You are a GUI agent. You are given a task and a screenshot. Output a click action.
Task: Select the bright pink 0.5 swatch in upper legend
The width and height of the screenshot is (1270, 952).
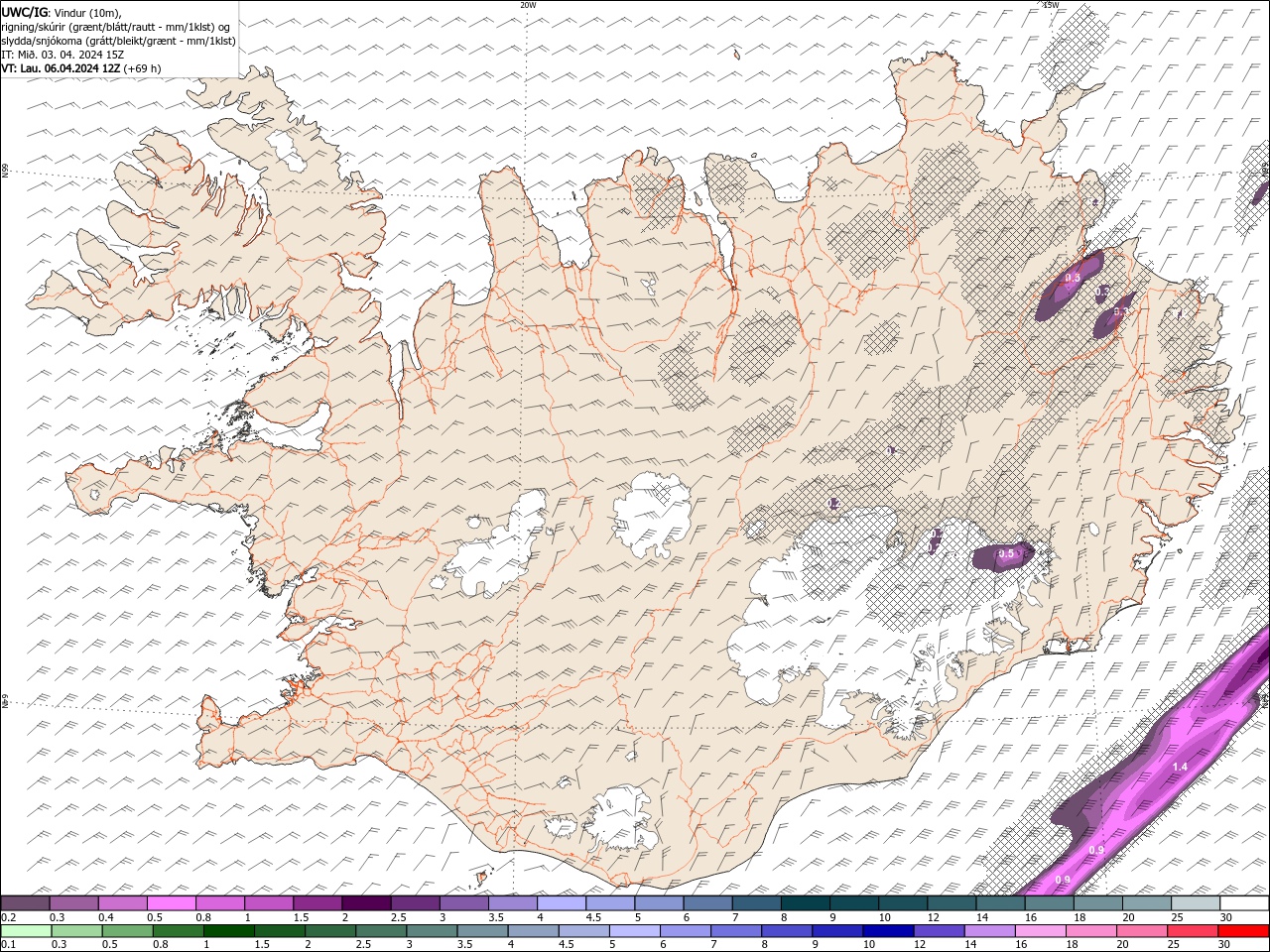pos(172,903)
